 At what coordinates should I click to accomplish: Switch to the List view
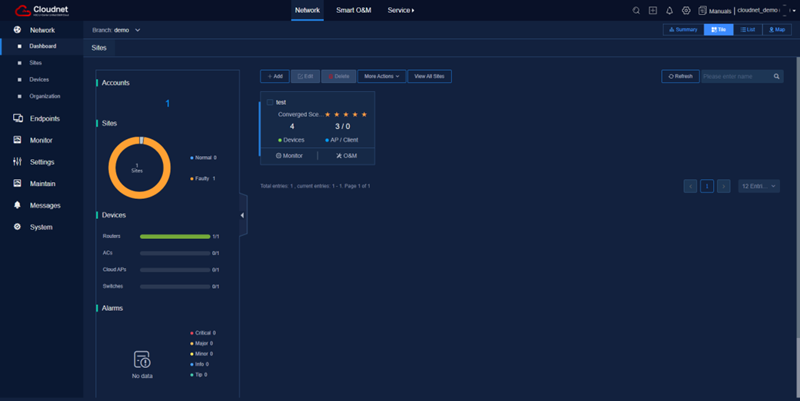coord(747,30)
